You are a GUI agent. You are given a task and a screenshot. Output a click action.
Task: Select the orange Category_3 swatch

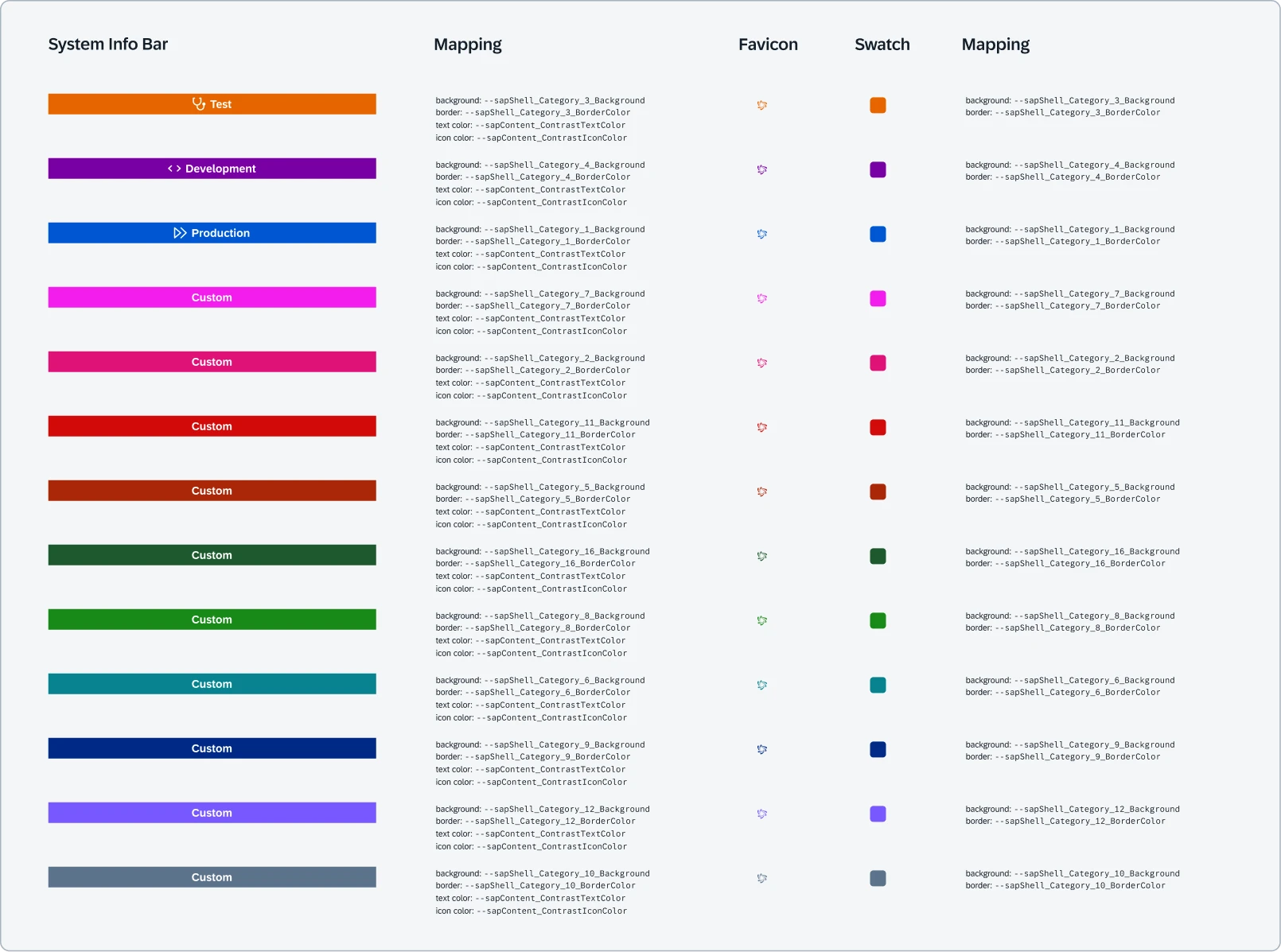click(x=878, y=105)
